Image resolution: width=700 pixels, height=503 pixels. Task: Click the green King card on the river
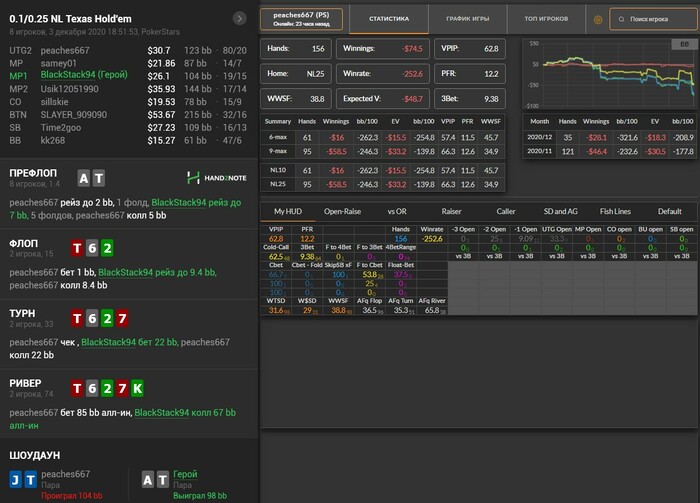click(x=138, y=388)
